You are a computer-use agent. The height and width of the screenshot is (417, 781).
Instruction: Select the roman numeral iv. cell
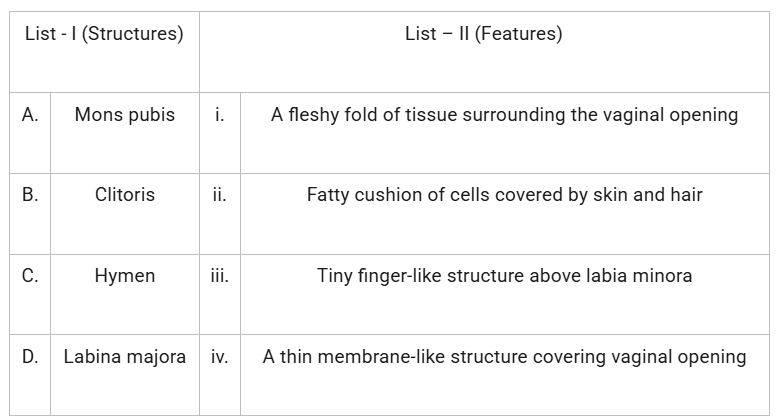(219, 355)
